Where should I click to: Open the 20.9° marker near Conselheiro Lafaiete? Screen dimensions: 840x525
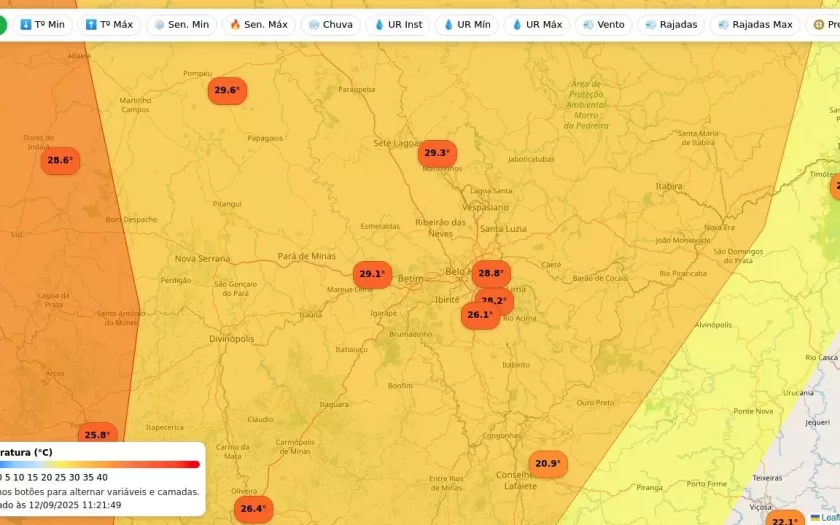click(547, 464)
